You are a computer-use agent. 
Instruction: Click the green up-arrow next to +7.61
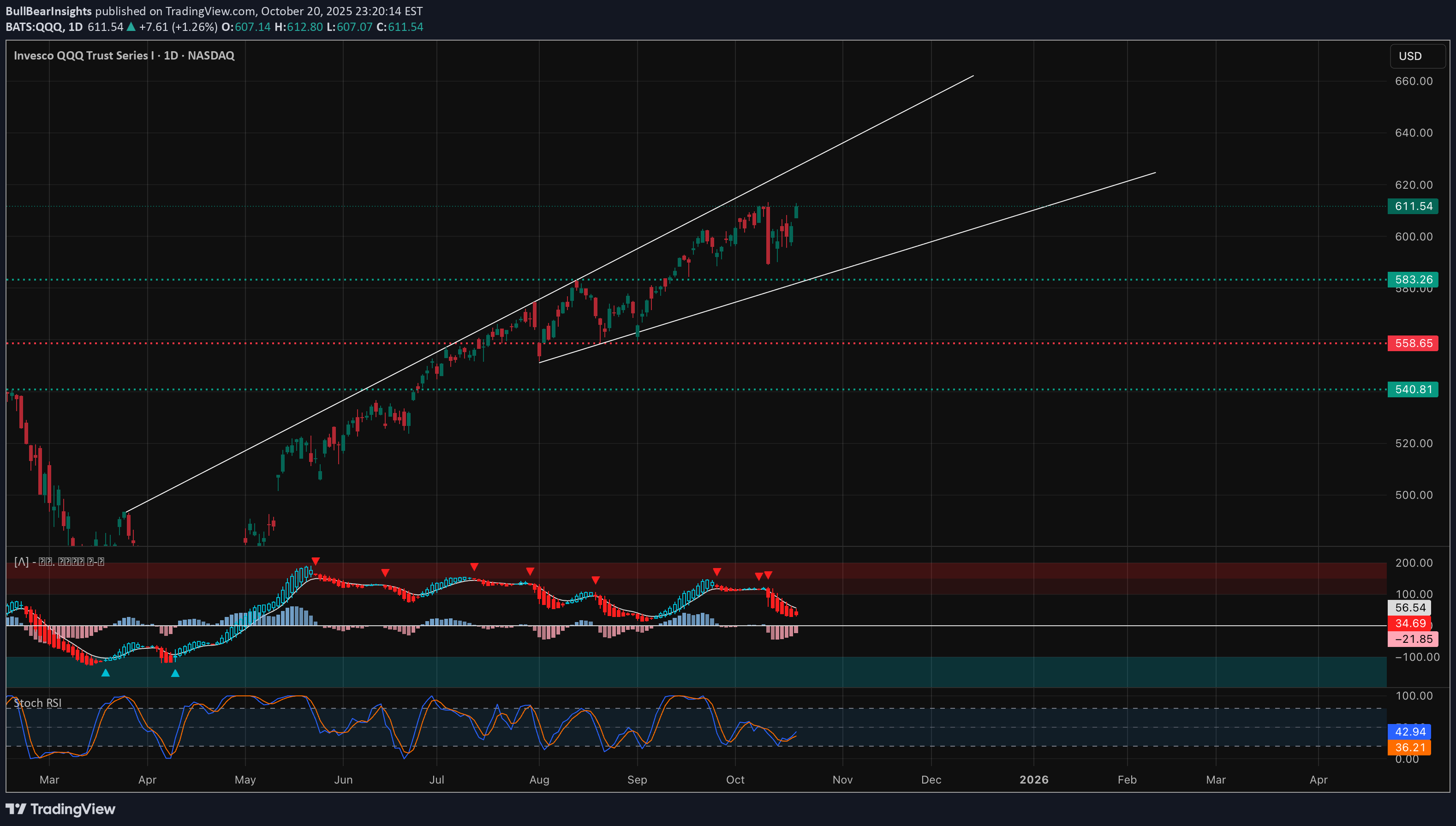tap(131, 27)
